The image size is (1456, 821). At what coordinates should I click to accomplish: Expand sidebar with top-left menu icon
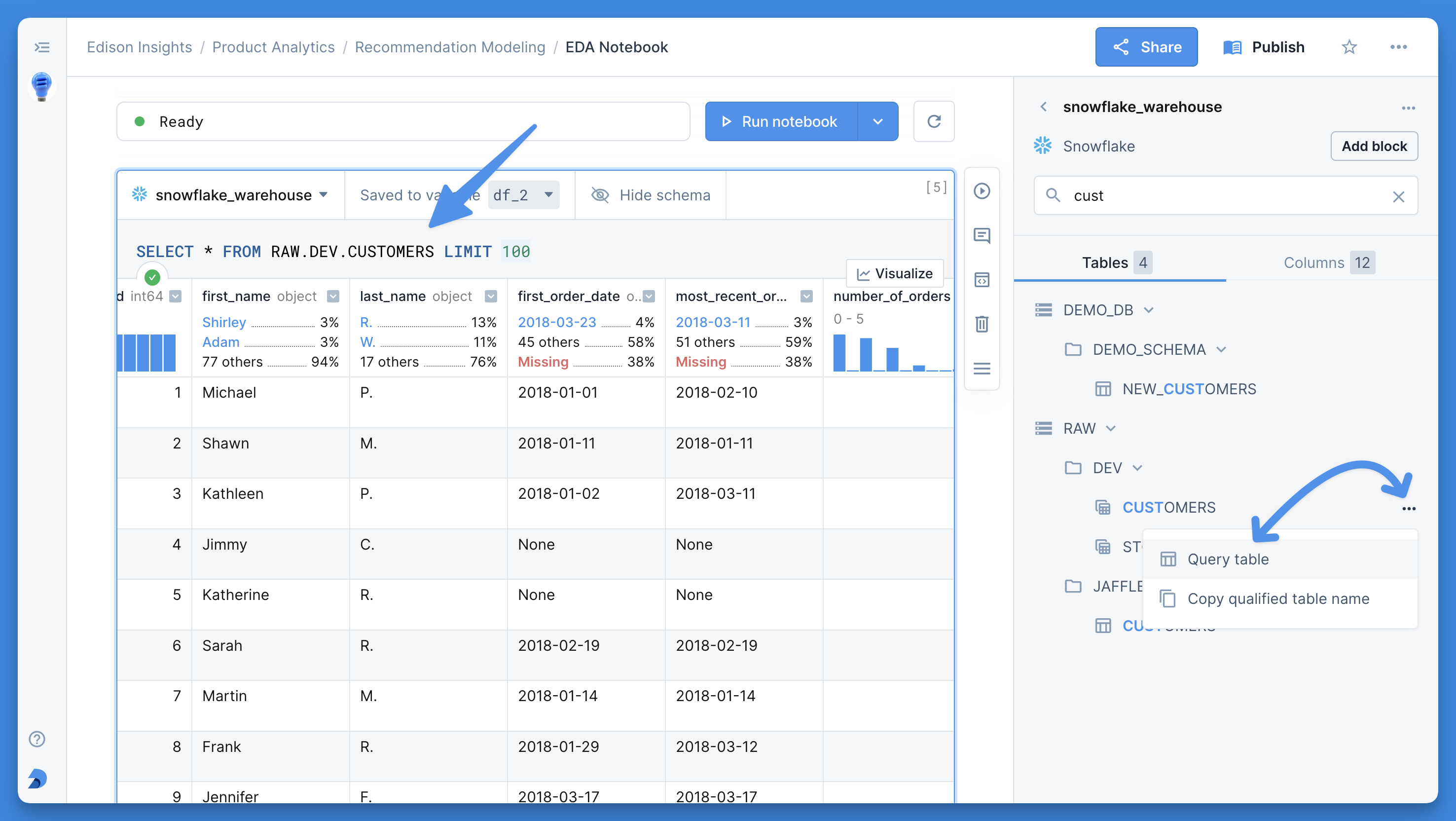coord(42,47)
